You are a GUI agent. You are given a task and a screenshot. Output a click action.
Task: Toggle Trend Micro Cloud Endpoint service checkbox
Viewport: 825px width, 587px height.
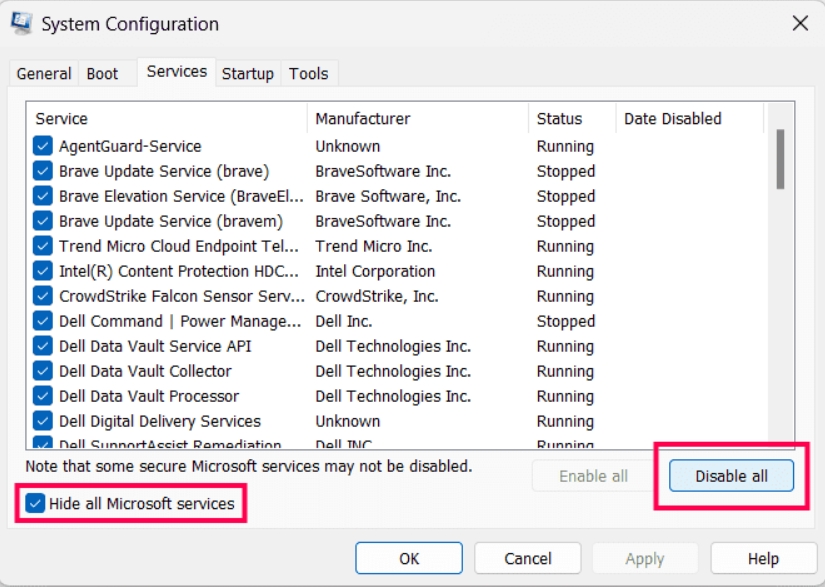click(43, 246)
